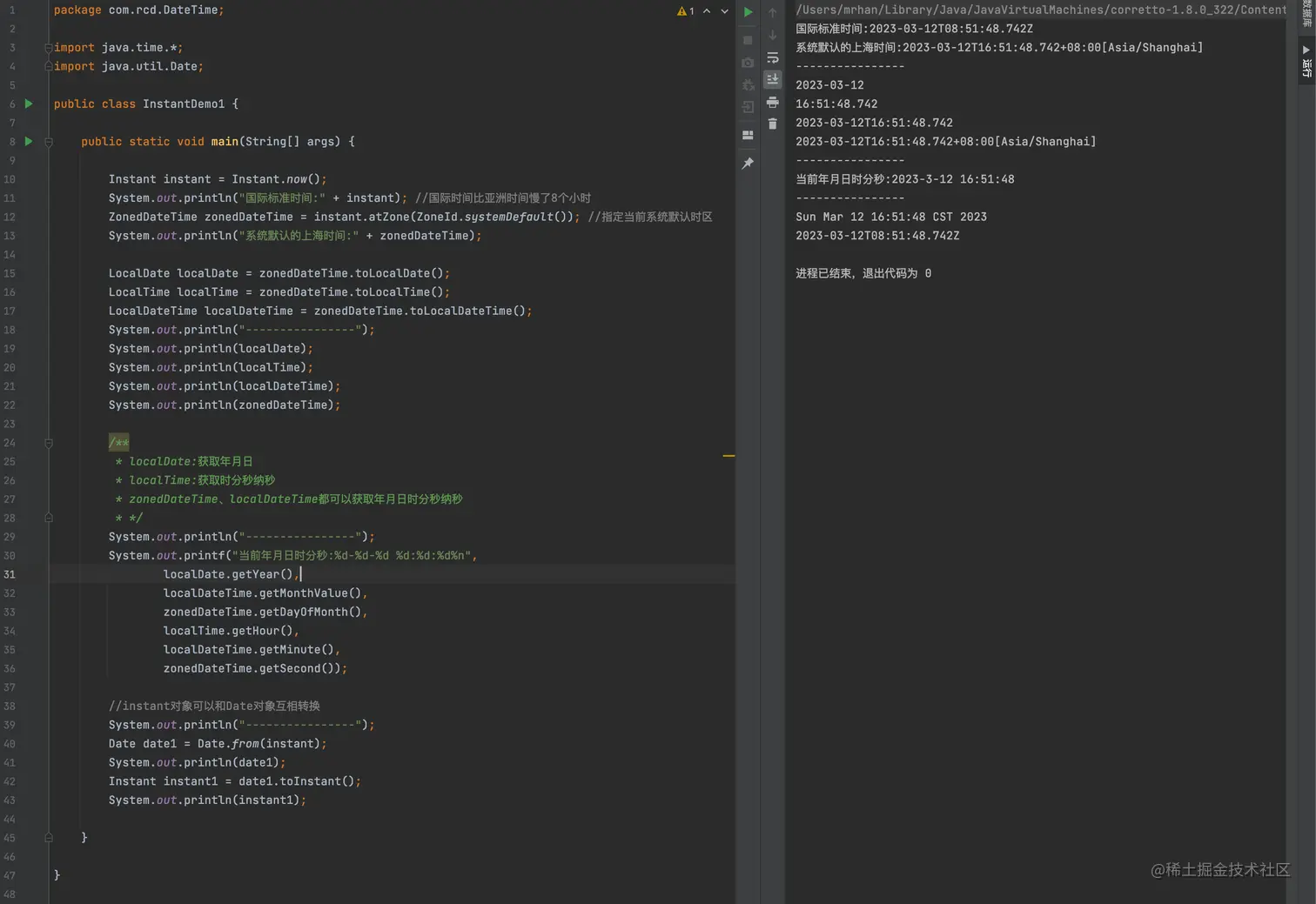Click the exit icon in the Run toolbar
1316x904 pixels.
(x=748, y=107)
